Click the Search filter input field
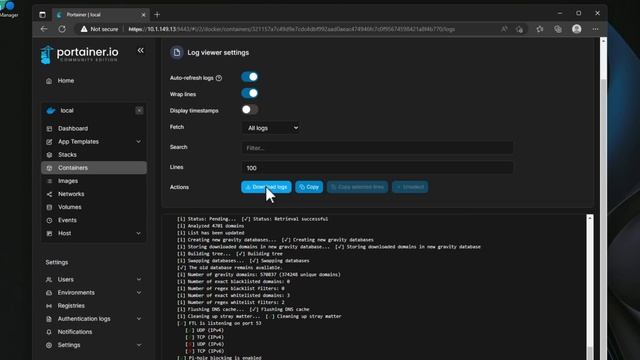Image resolution: width=640 pixels, height=360 pixels. click(377, 148)
